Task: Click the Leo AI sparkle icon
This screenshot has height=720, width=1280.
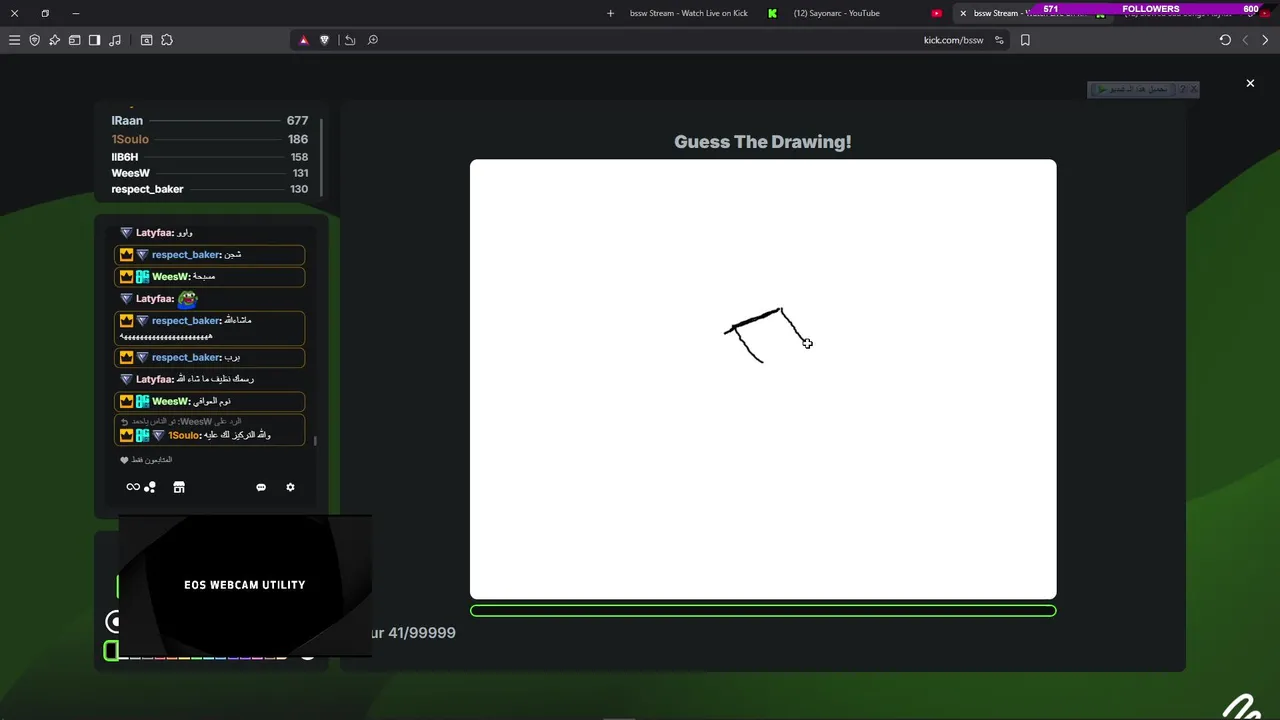Action: point(54,40)
